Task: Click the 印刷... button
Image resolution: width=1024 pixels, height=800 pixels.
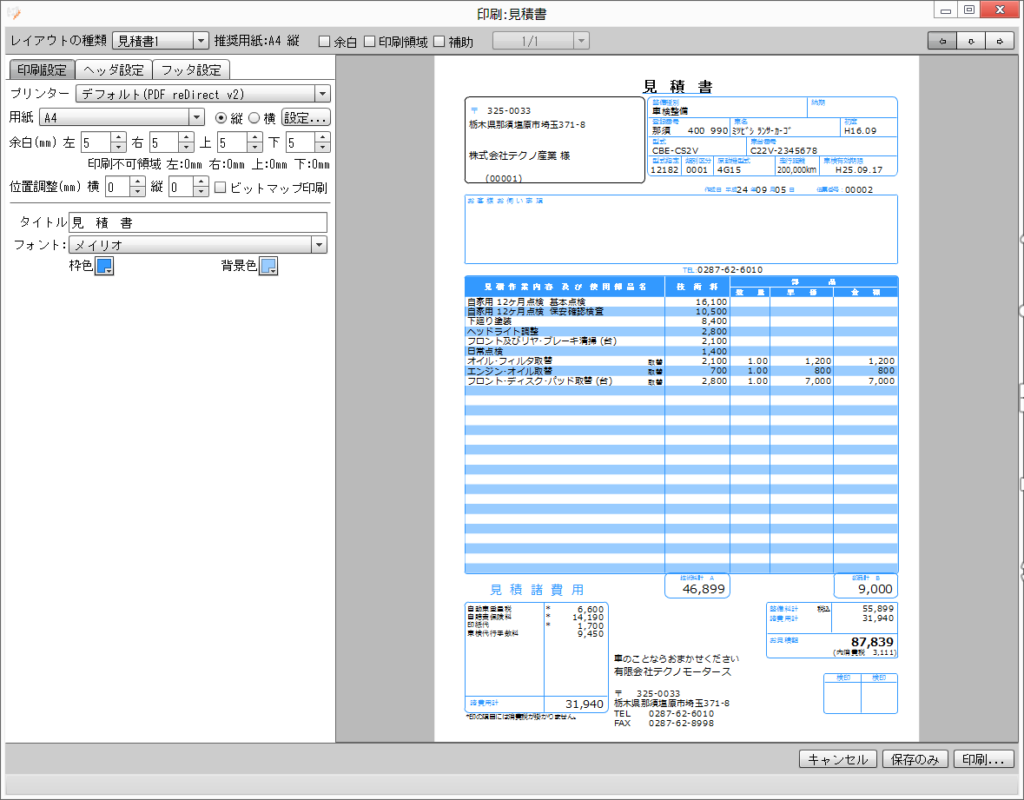Action: (x=984, y=759)
